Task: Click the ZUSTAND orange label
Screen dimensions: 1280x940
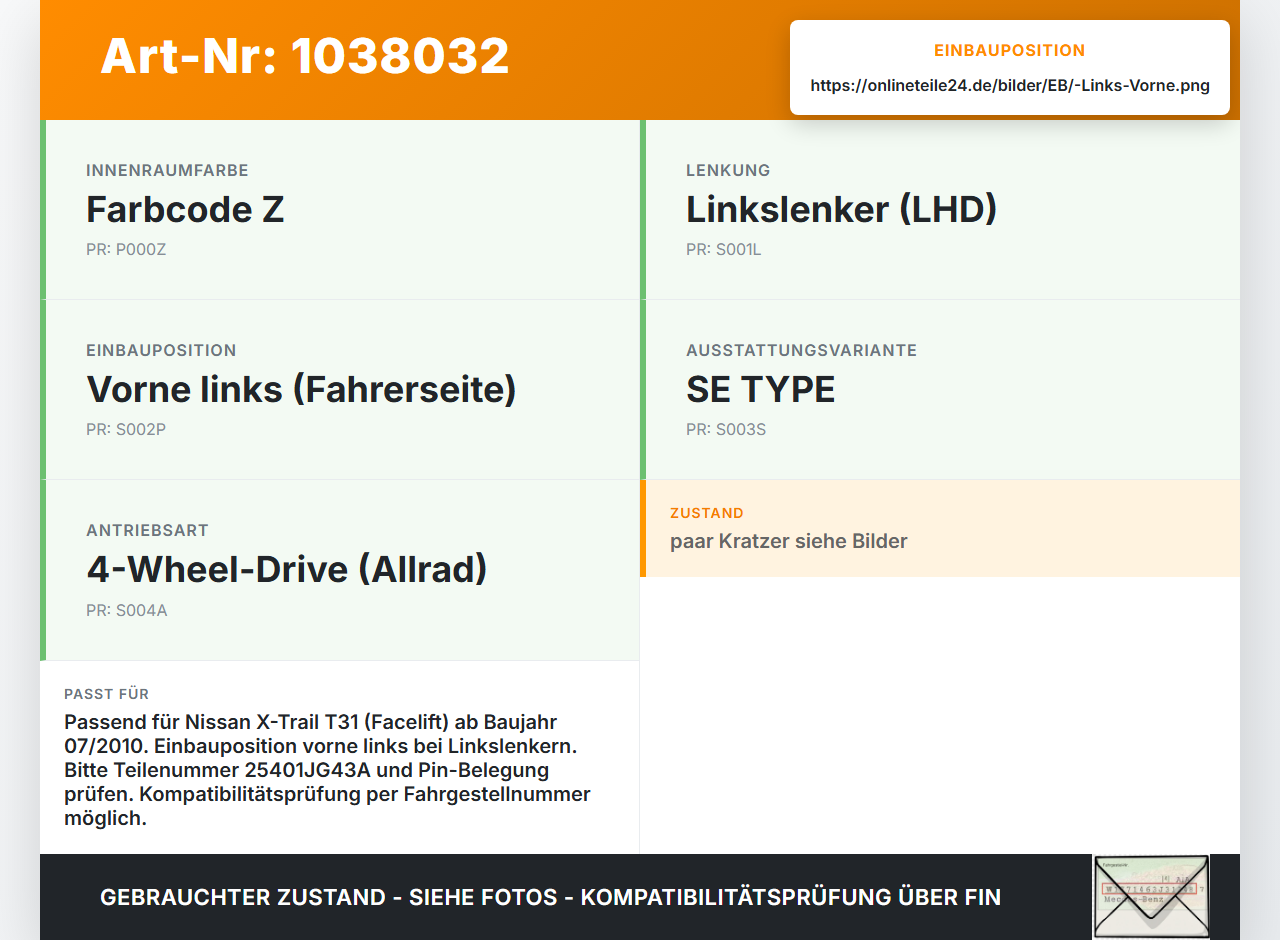Action: click(x=707, y=513)
